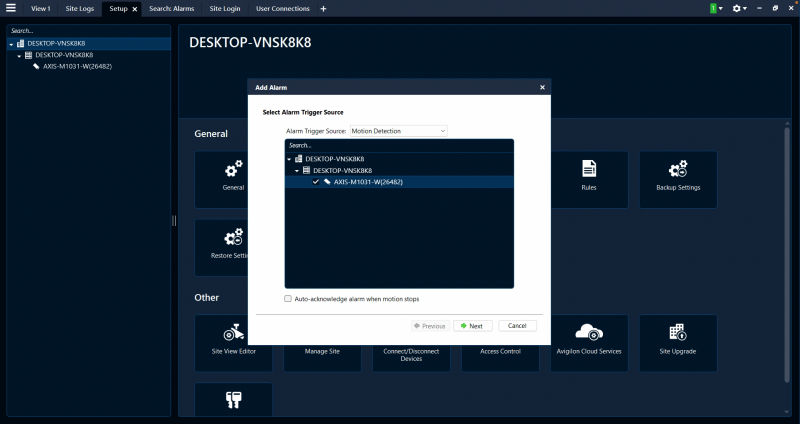Click server icon in dialog tree
The height and width of the screenshot is (424, 800).
click(306, 170)
